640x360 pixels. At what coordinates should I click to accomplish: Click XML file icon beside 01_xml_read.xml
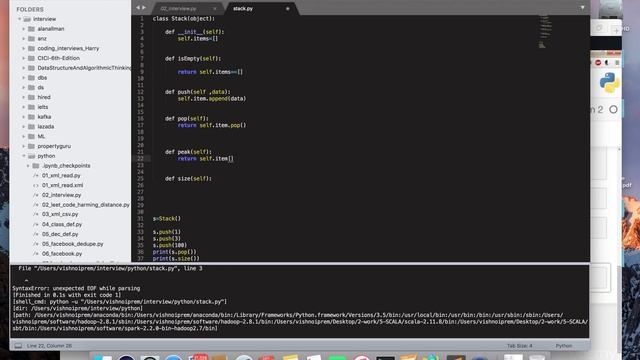(x=36, y=185)
